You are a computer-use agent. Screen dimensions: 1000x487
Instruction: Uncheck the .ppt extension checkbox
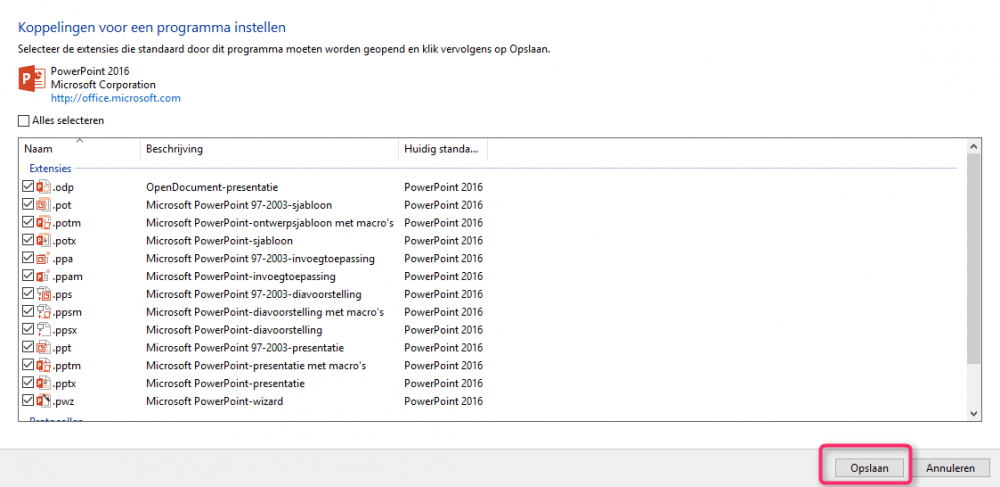(x=27, y=348)
